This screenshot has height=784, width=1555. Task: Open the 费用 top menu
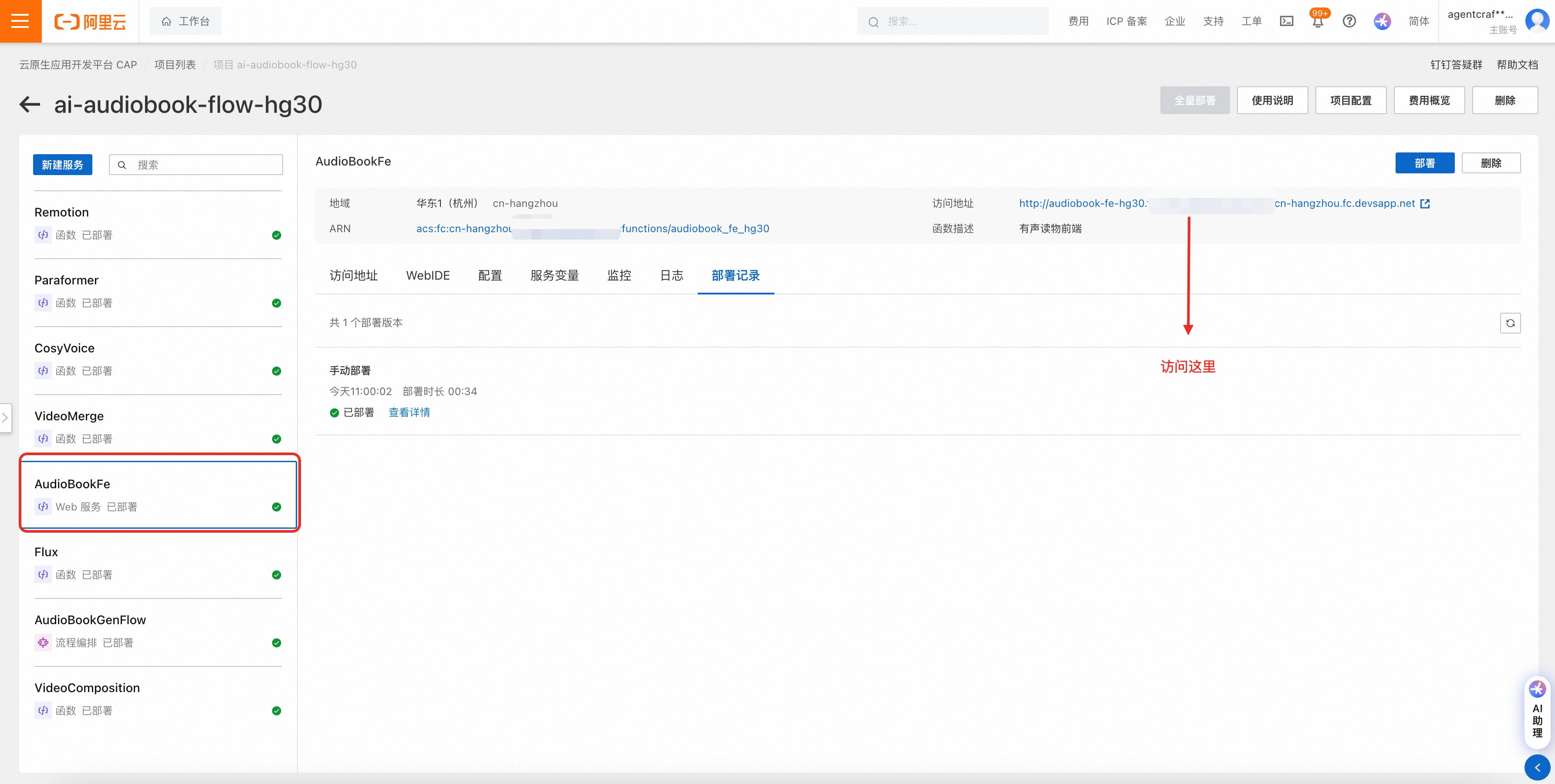point(1079,21)
